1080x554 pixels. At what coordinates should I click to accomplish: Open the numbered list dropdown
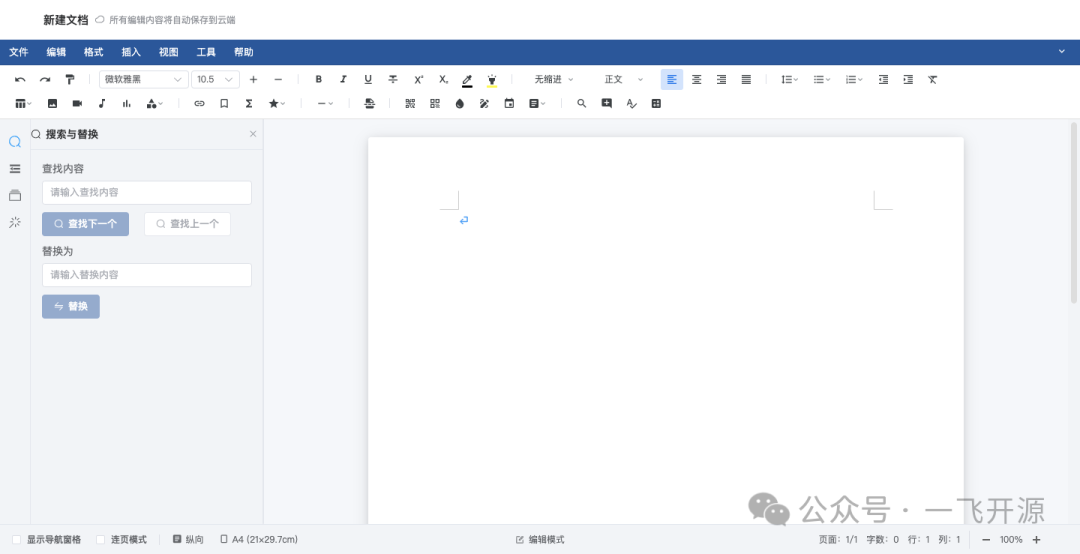point(854,80)
